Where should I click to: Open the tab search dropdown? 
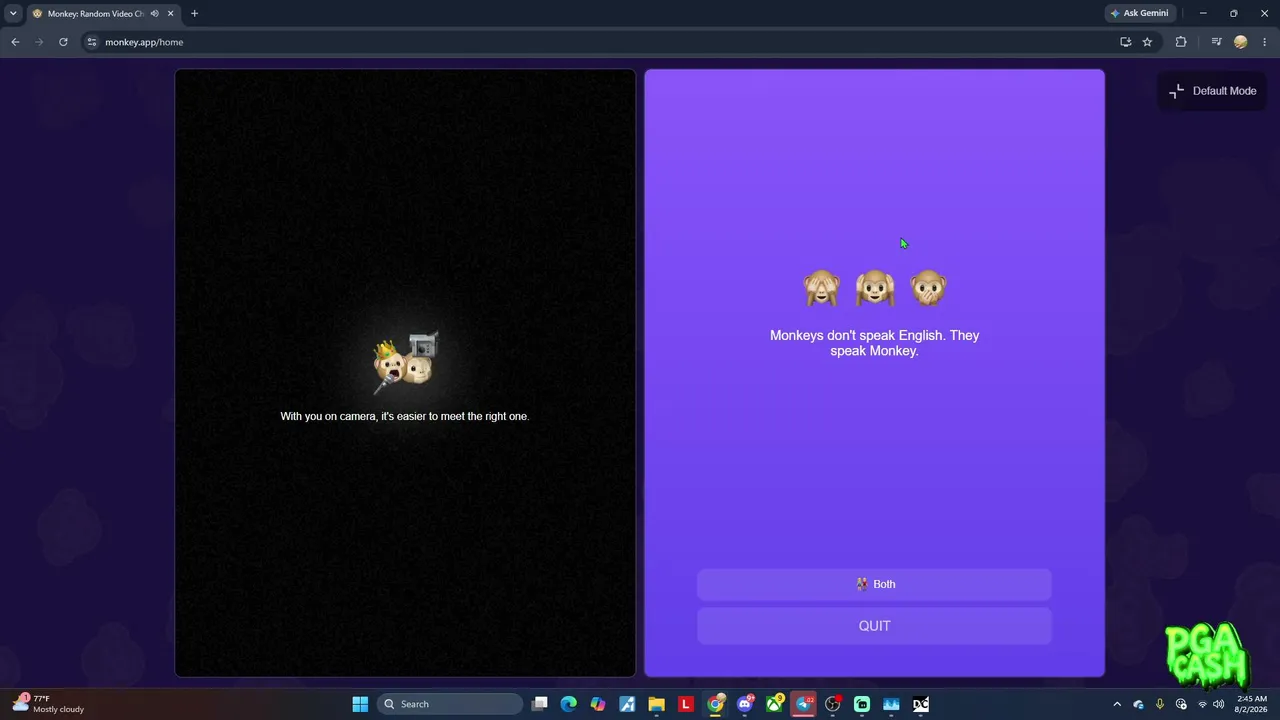(x=13, y=14)
